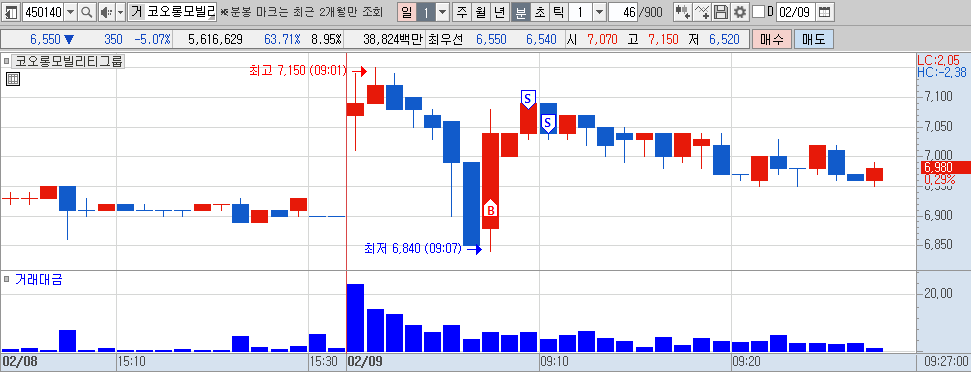Click the data grid table icon

[x=12, y=79]
